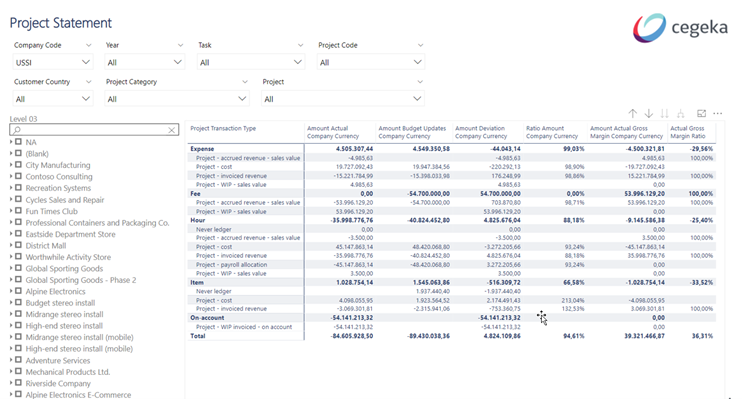Sort by Amount Actual Company Currency header
The image size is (742, 399).
coord(333,132)
